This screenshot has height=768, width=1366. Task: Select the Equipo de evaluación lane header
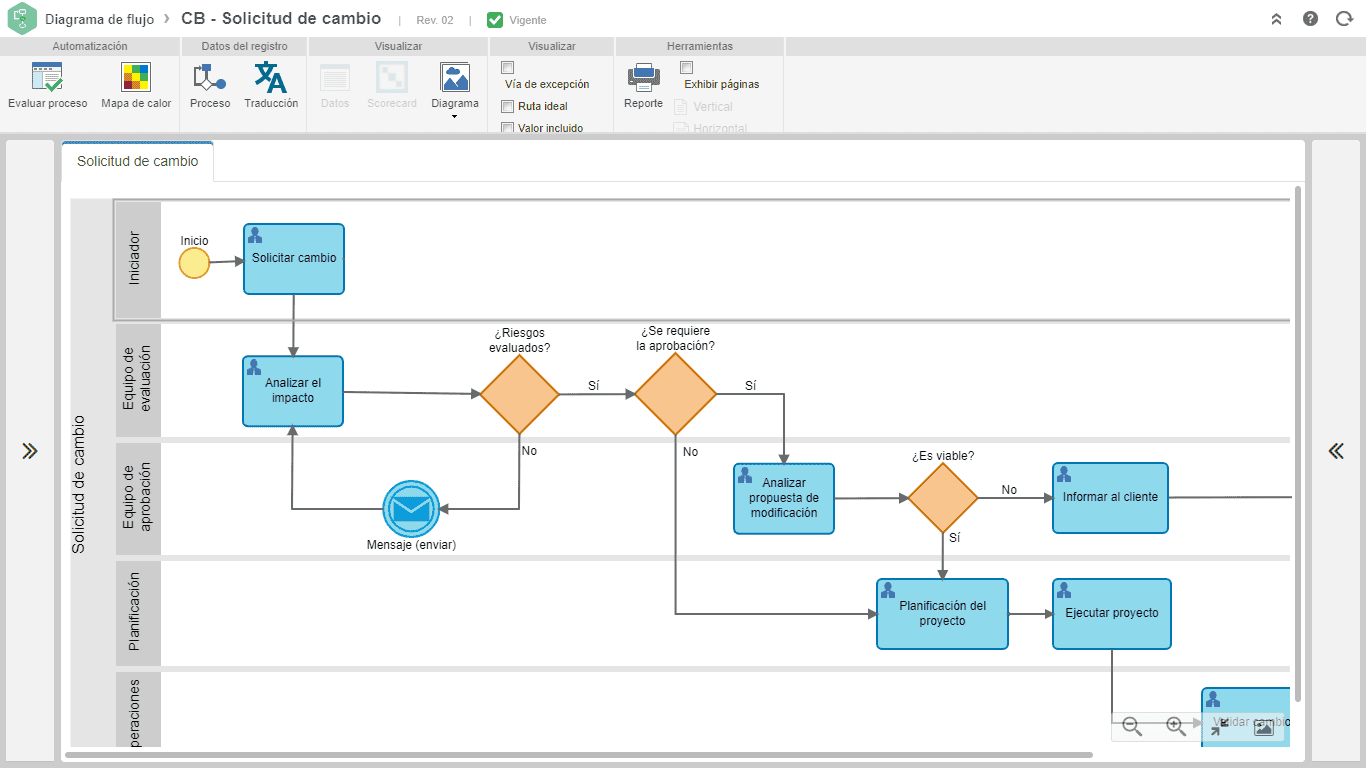137,379
